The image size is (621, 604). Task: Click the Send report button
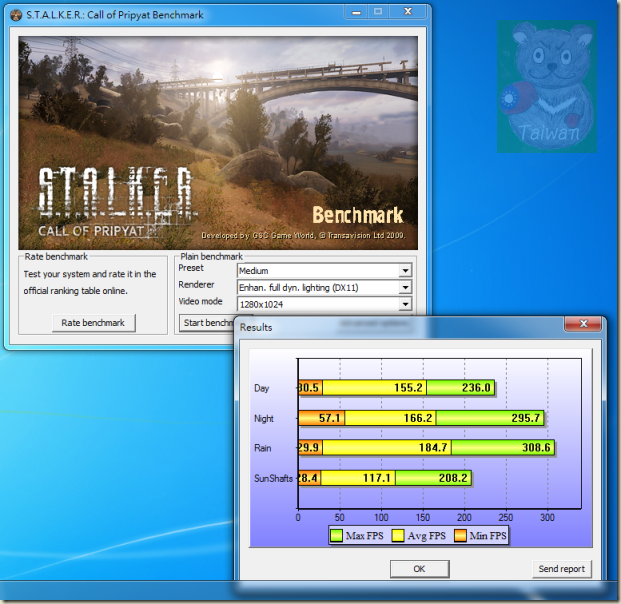pyautogui.click(x=562, y=569)
